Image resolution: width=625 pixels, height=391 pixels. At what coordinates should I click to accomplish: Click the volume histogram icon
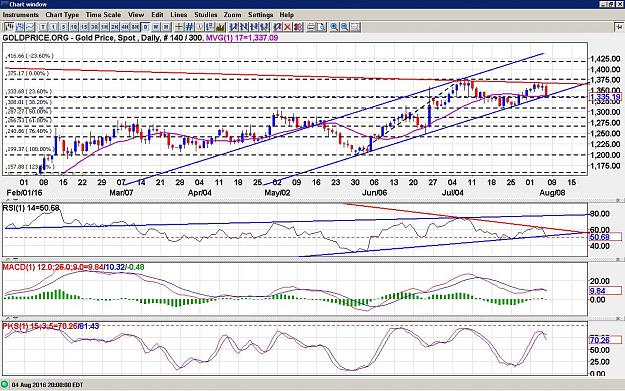(x=220, y=27)
